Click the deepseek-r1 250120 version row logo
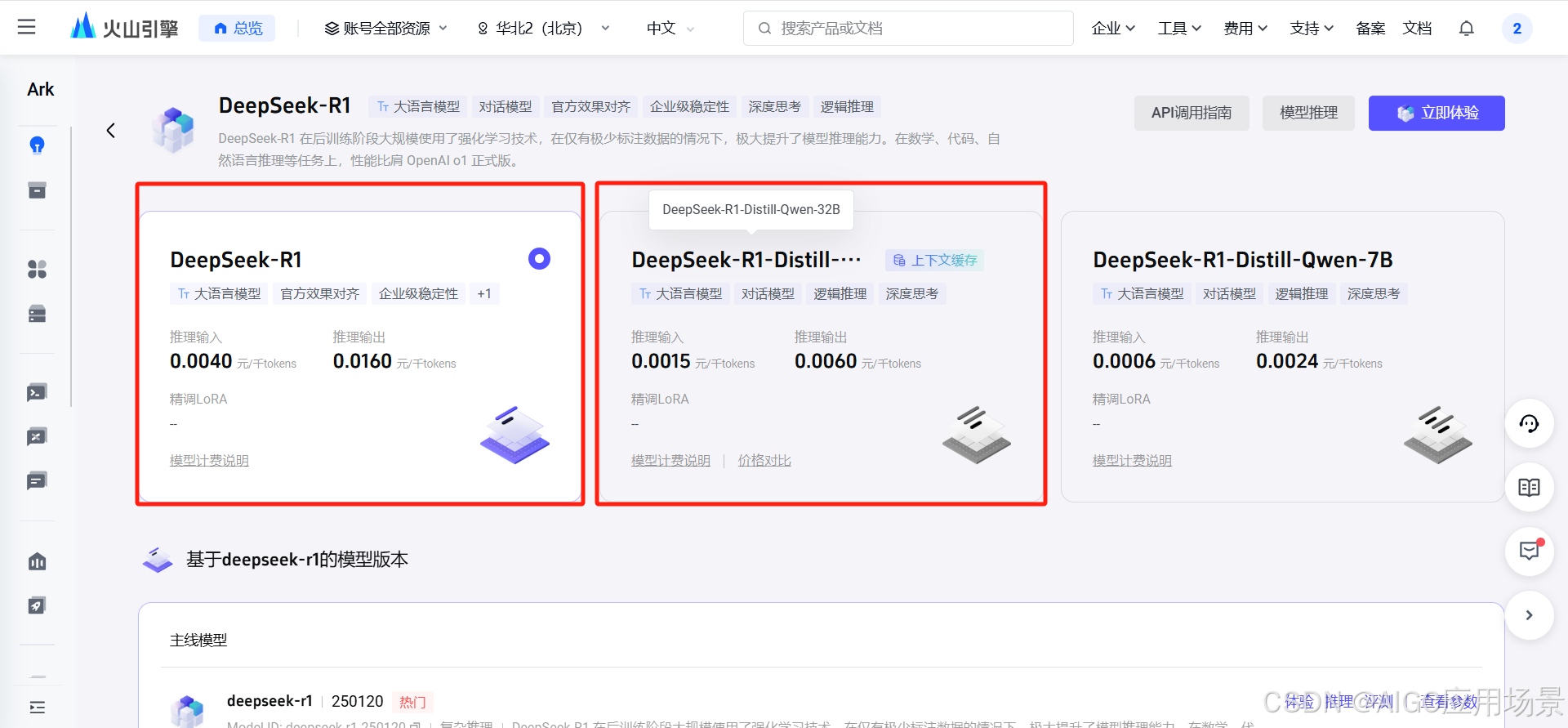Screen dimensions: 1568x728 (187, 711)
